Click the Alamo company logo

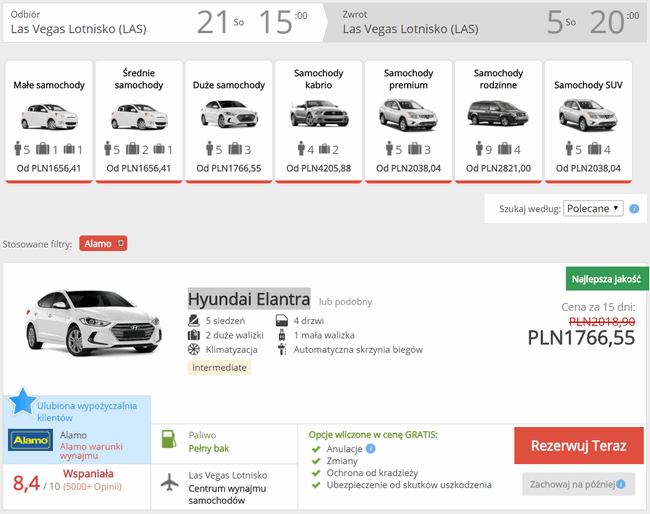[31, 440]
